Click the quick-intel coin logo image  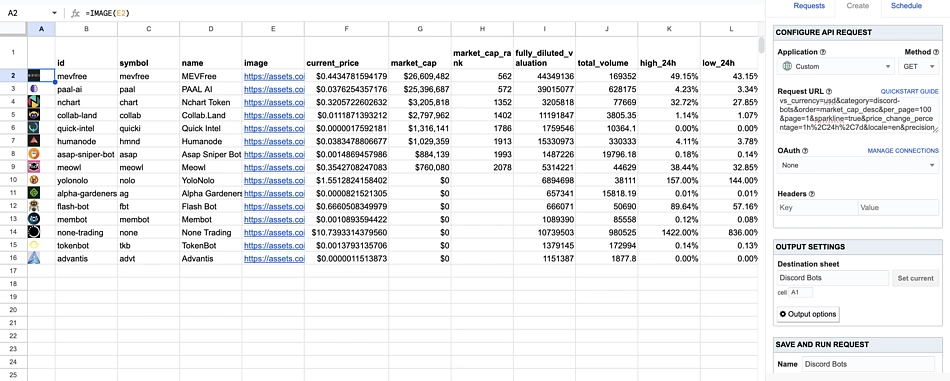click(x=34, y=128)
